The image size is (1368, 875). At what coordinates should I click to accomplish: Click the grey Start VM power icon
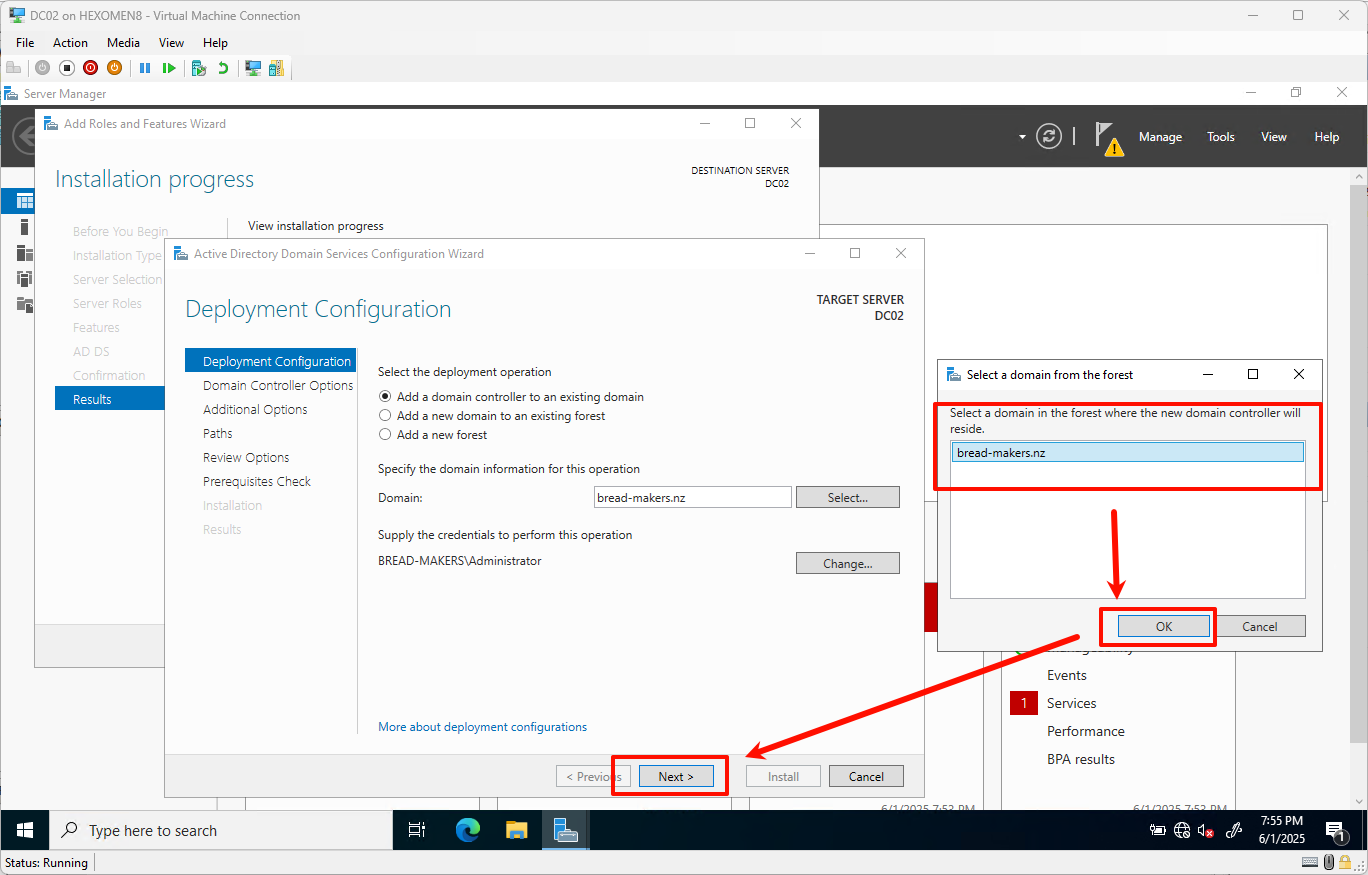pyautogui.click(x=42, y=68)
